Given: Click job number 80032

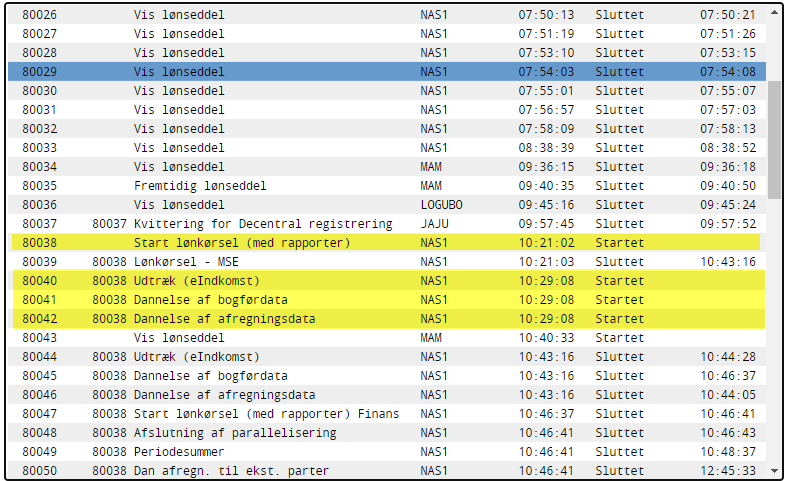Looking at the screenshot, I should 40,129.
